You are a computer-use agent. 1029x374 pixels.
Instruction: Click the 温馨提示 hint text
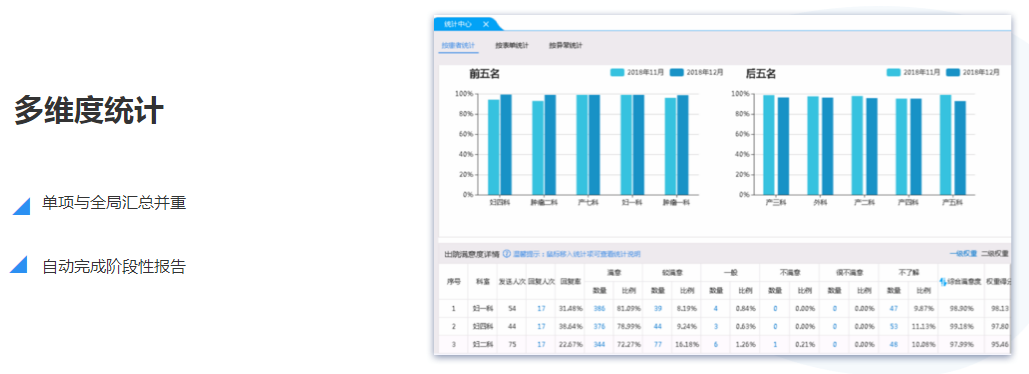[x=577, y=253]
